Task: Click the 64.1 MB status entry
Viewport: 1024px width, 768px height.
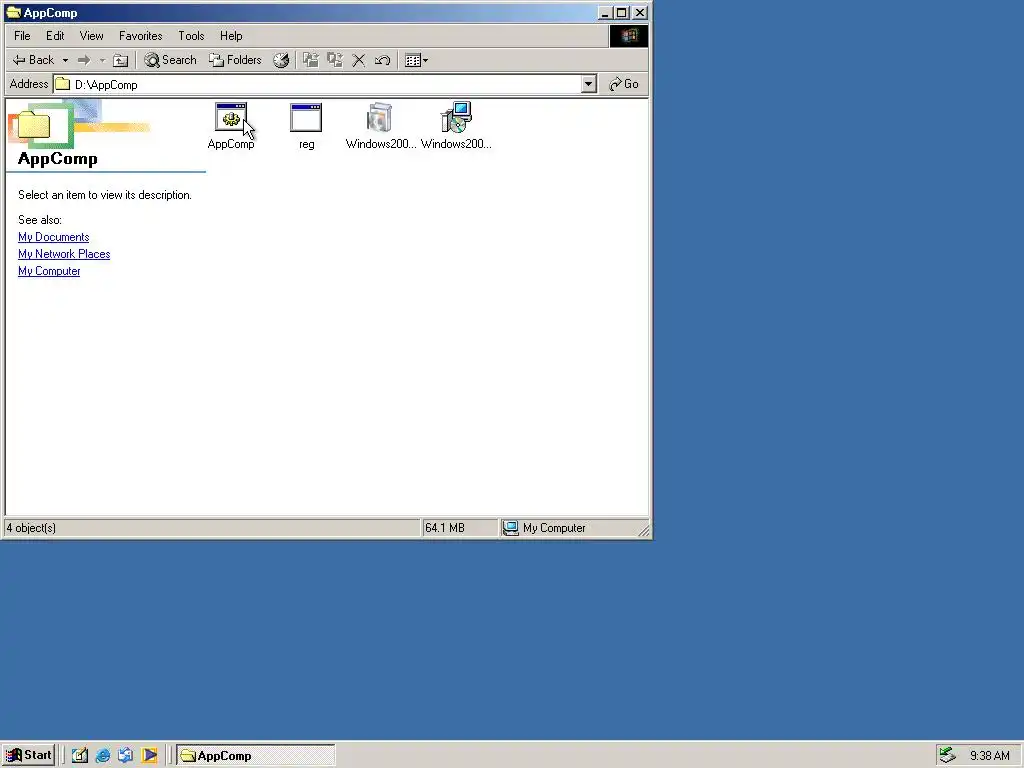Action: coord(445,528)
